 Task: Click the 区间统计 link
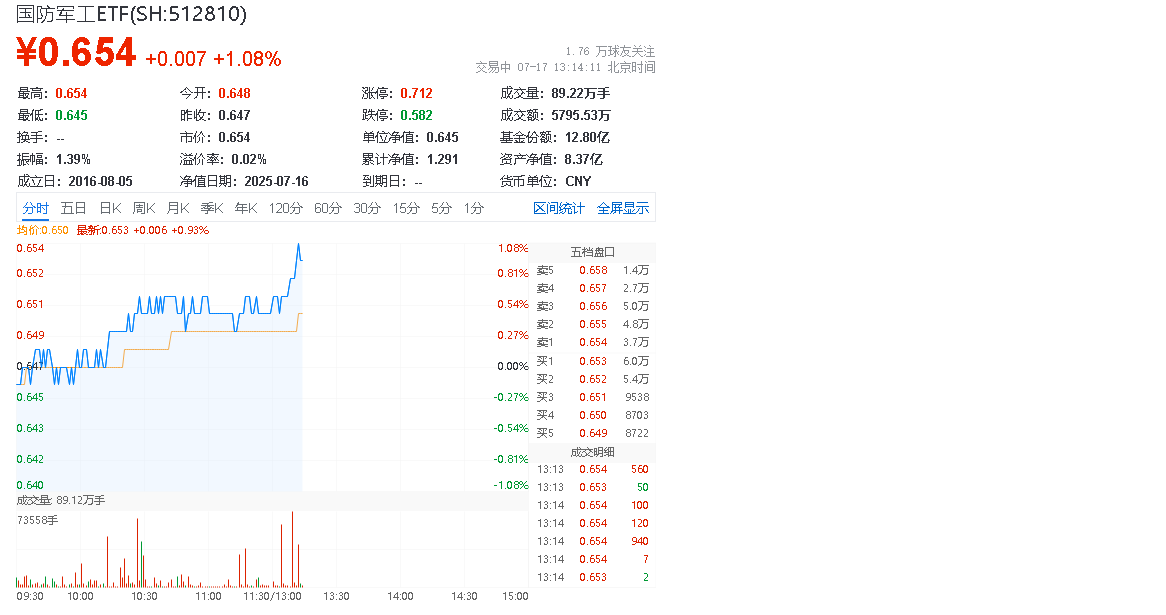point(559,208)
